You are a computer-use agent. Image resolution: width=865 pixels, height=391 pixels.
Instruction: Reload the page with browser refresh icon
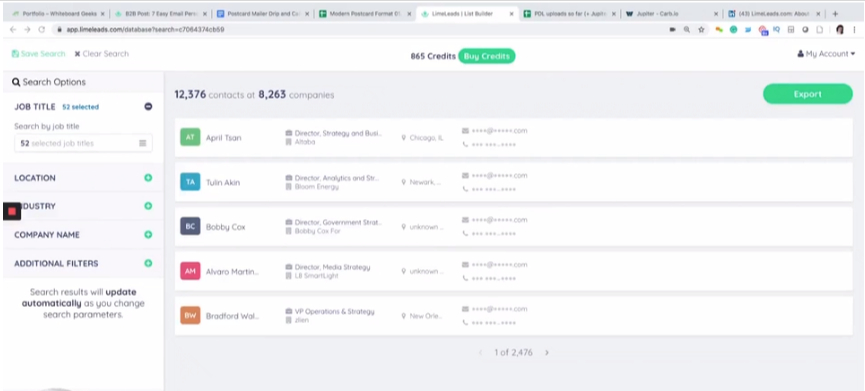[42, 29]
